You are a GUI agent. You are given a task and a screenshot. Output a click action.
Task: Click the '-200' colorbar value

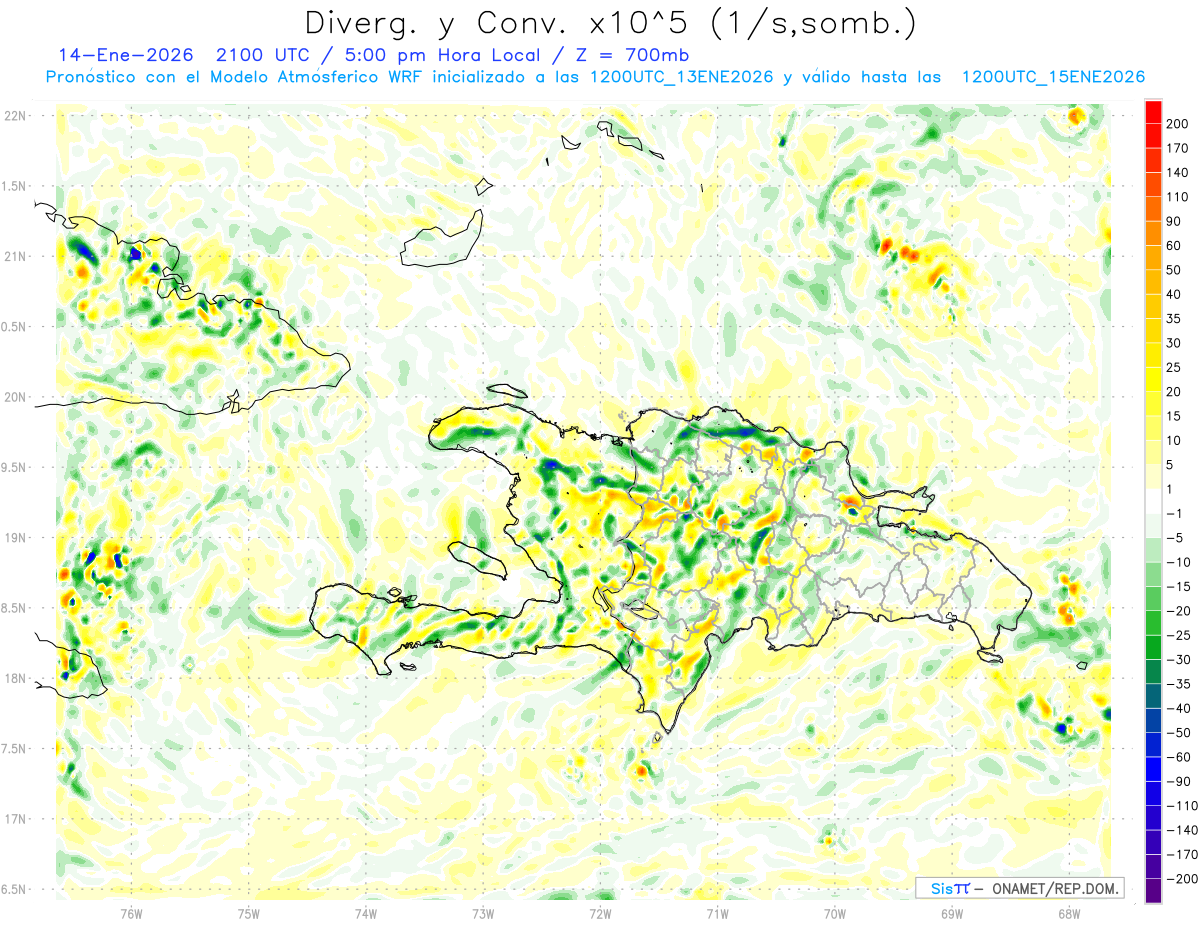tap(1182, 878)
